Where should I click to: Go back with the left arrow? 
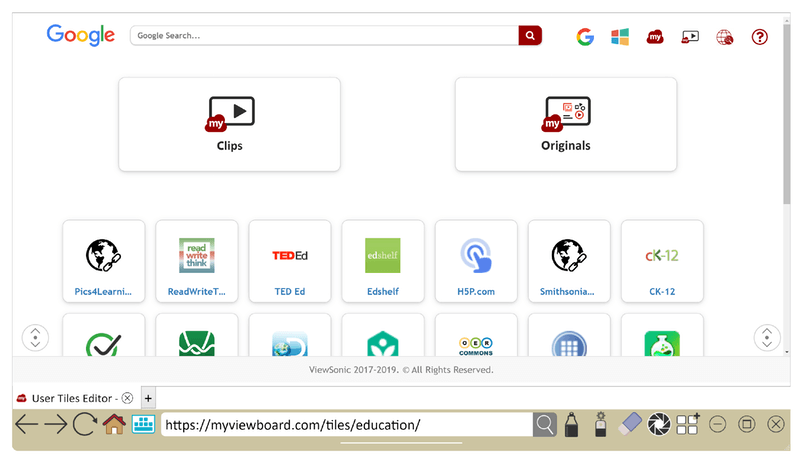pyautogui.click(x=27, y=424)
